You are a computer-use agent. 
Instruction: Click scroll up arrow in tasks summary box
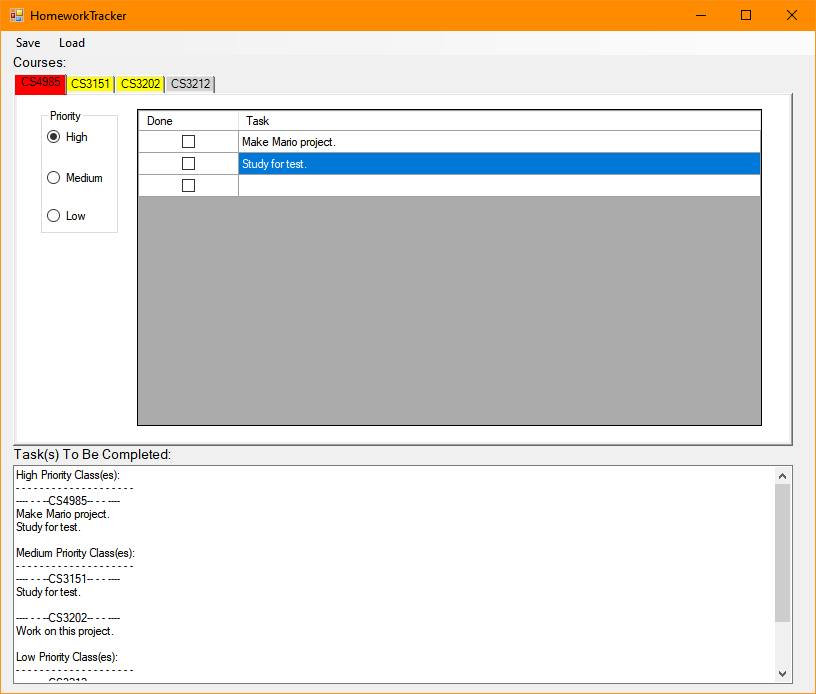coord(782,476)
